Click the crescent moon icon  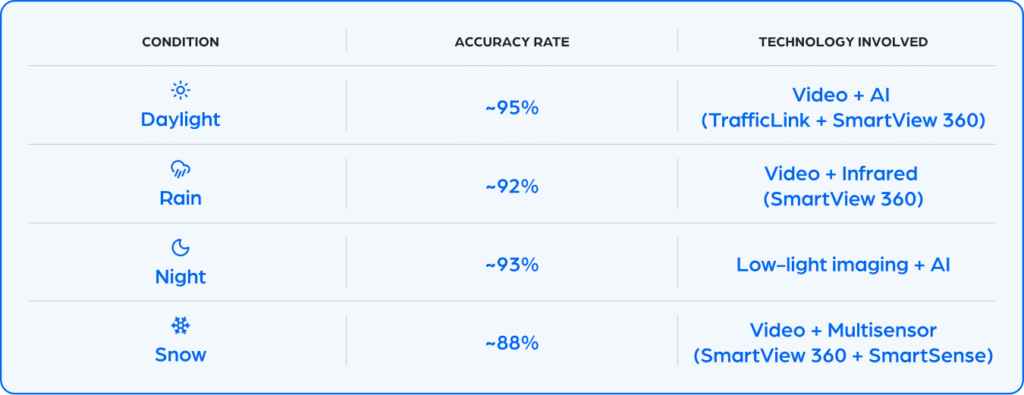180,247
